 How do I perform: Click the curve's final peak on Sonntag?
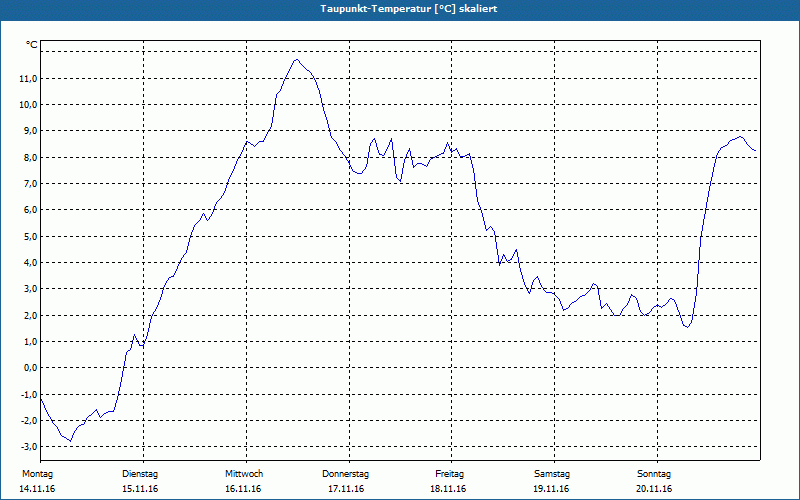pyautogui.click(x=740, y=136)
